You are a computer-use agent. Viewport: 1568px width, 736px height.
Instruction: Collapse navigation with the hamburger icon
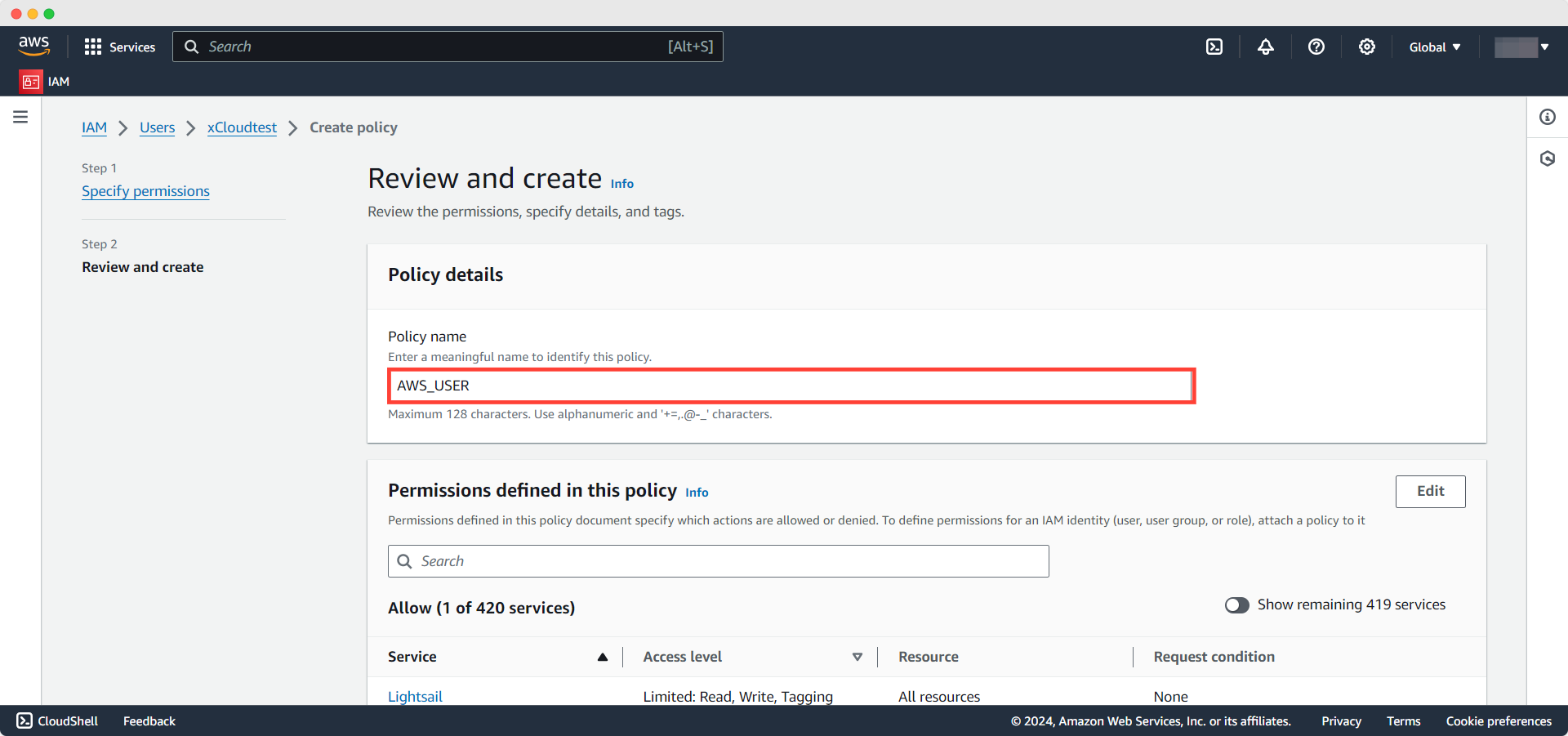point(20,117)
